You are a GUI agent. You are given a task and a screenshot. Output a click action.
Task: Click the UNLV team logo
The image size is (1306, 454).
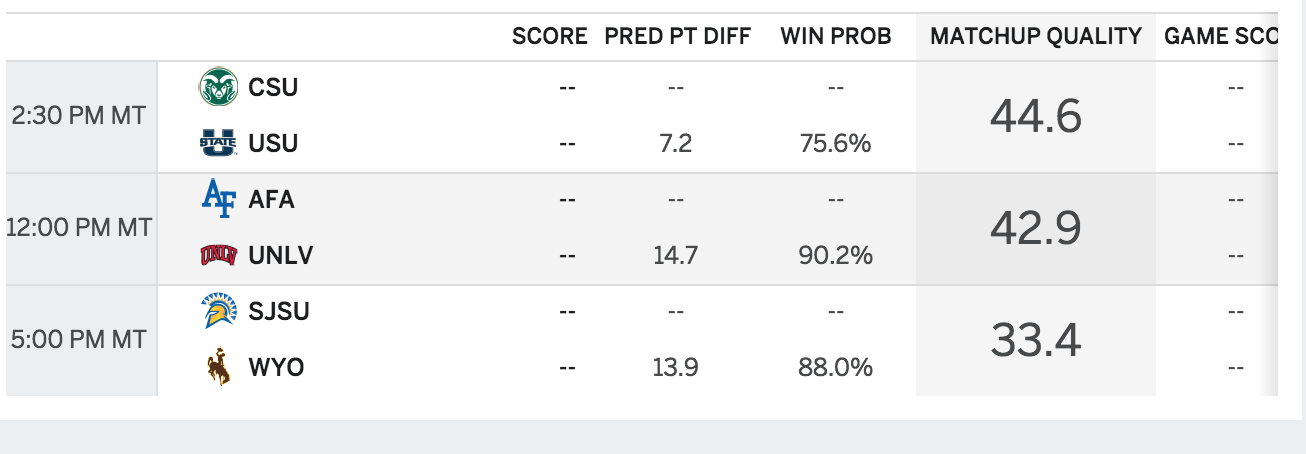tap(218, 255)
